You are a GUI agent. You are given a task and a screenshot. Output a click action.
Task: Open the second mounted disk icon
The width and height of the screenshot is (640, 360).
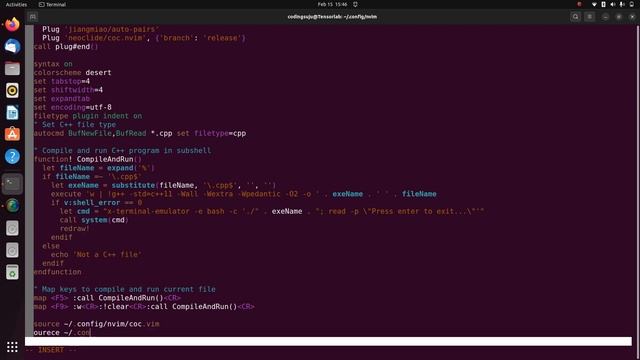click(x=12, y=250)
